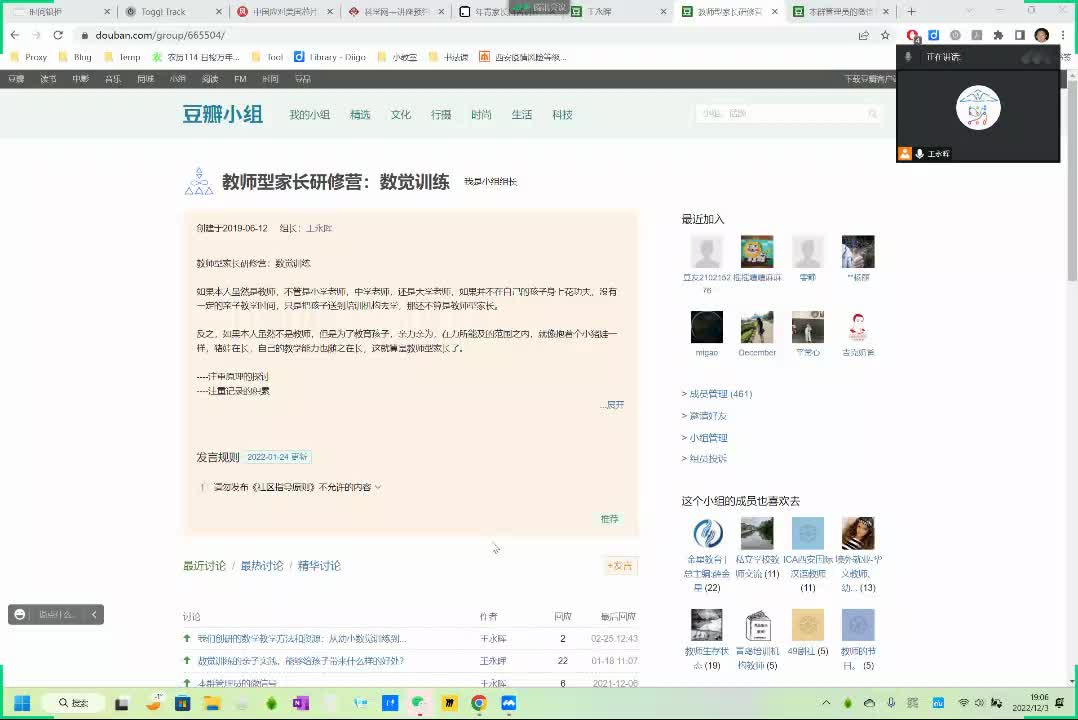Open the Proxy bookmark folder

tap(29, 57)
